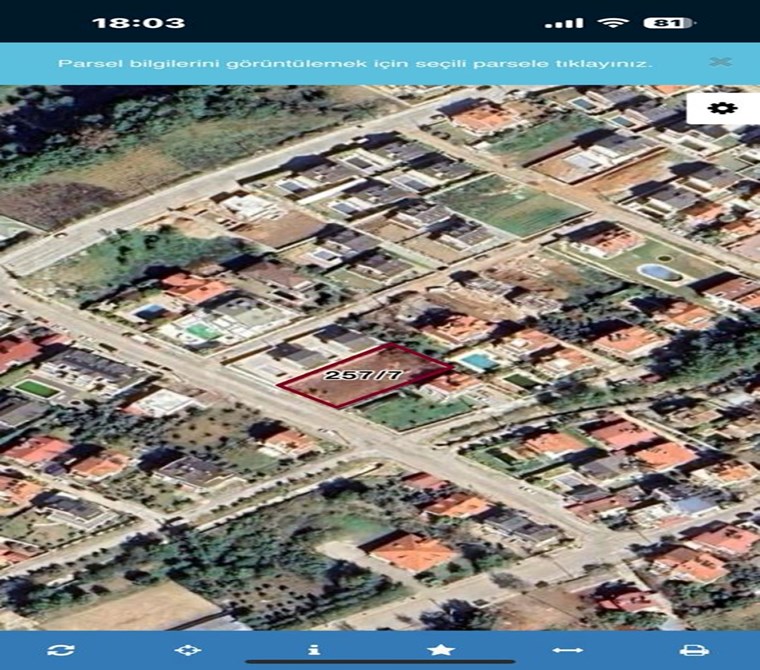Tap the battery indicator showing 81
760x670 pixels.
(668, 22)
